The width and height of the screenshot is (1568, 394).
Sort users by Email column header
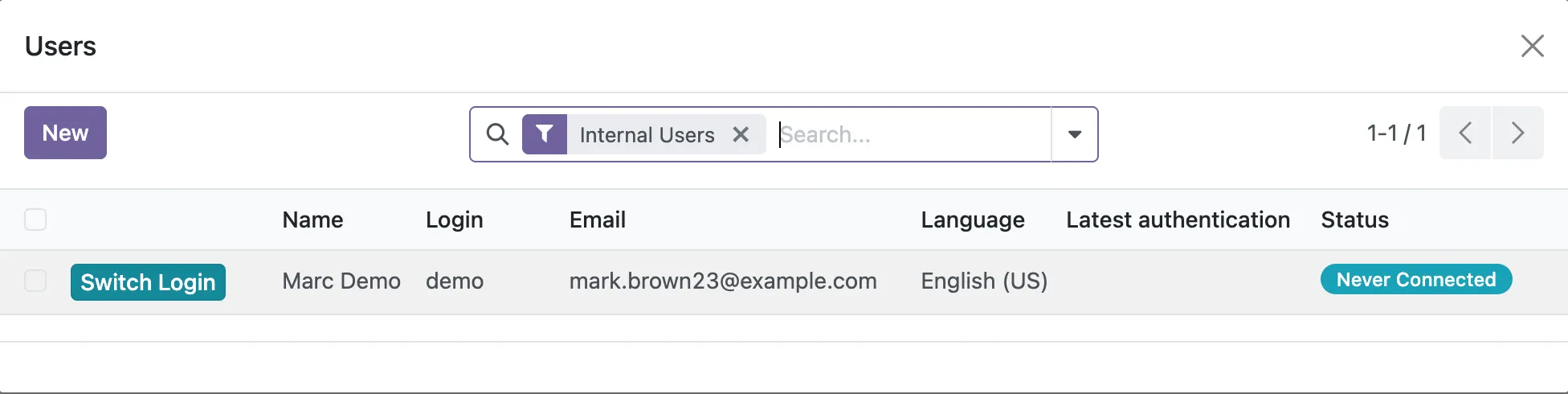tap(597, 220)
